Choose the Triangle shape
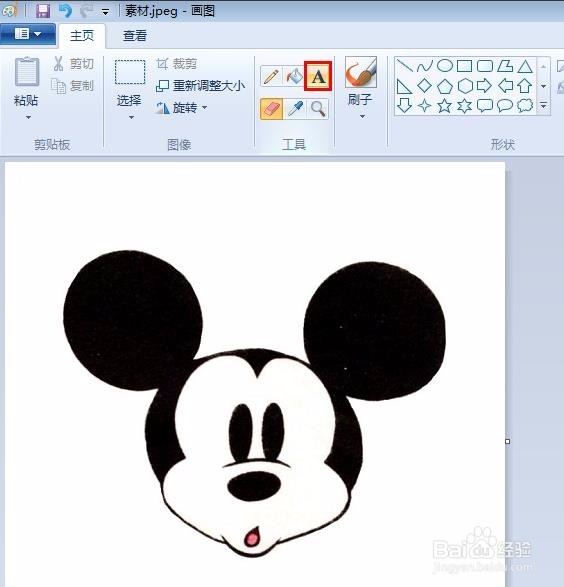Screen dimensions: 564x587 pos(525,66)
